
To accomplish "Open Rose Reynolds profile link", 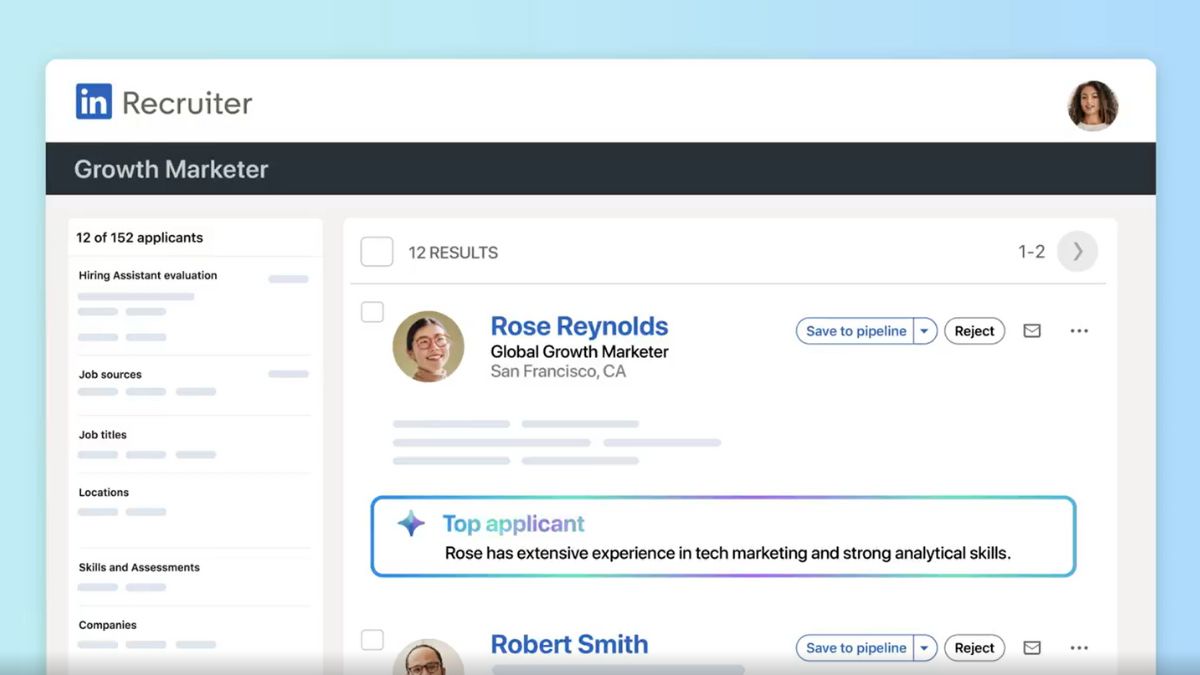I will click(x=578, y=326).
